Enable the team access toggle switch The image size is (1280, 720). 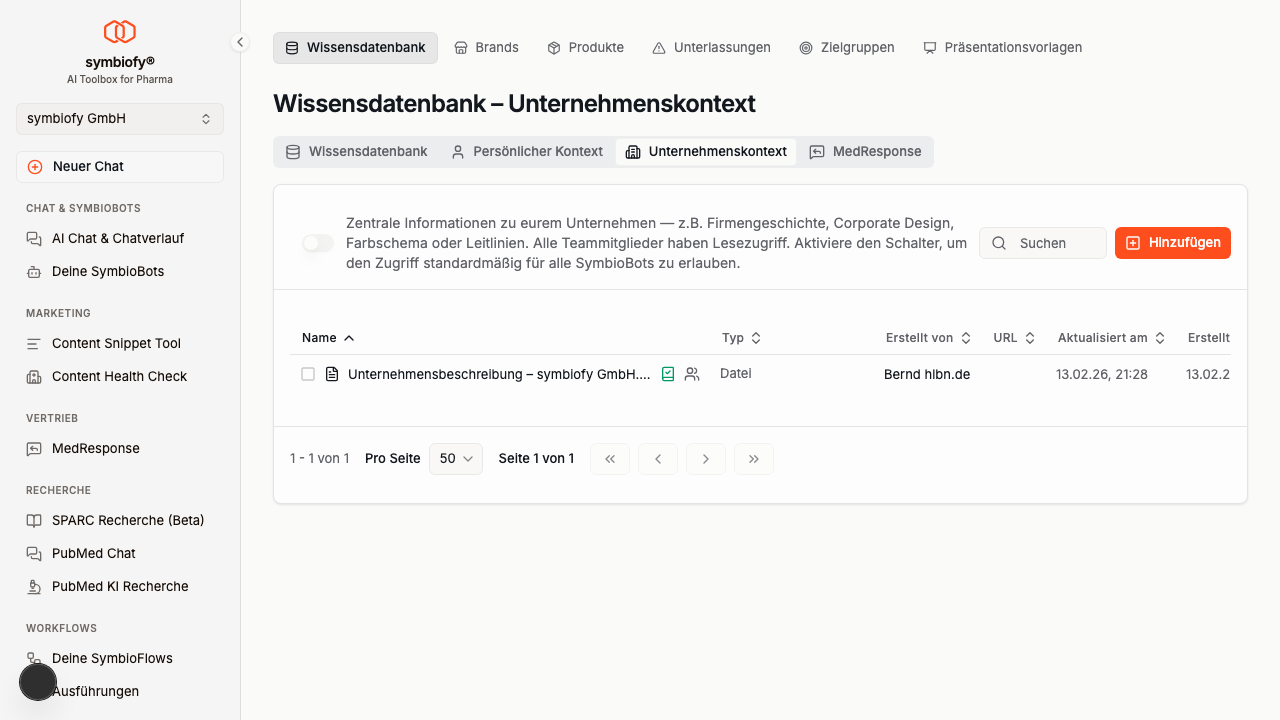317,243
